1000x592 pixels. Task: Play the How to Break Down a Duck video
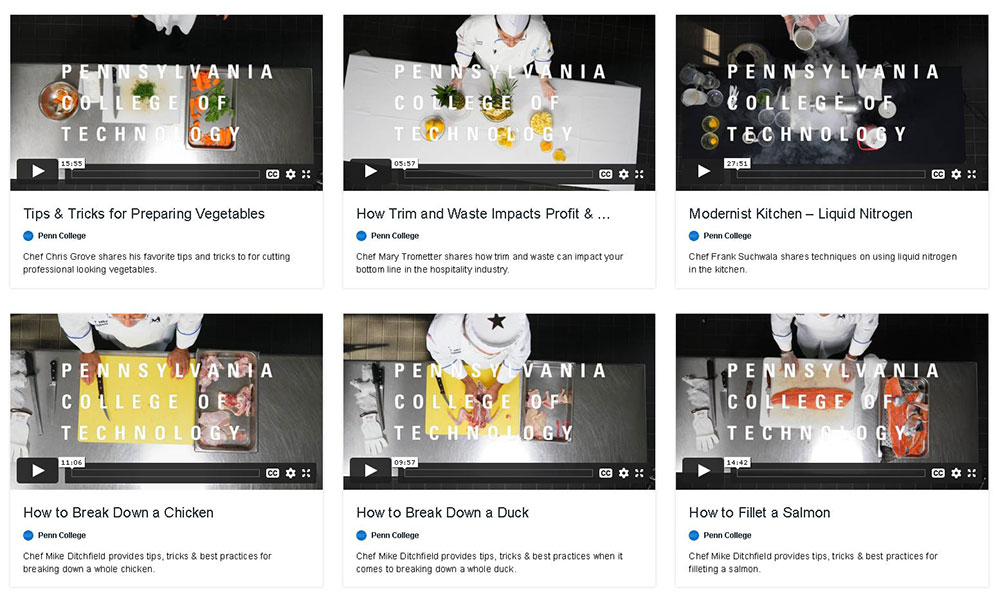(370, 471)
